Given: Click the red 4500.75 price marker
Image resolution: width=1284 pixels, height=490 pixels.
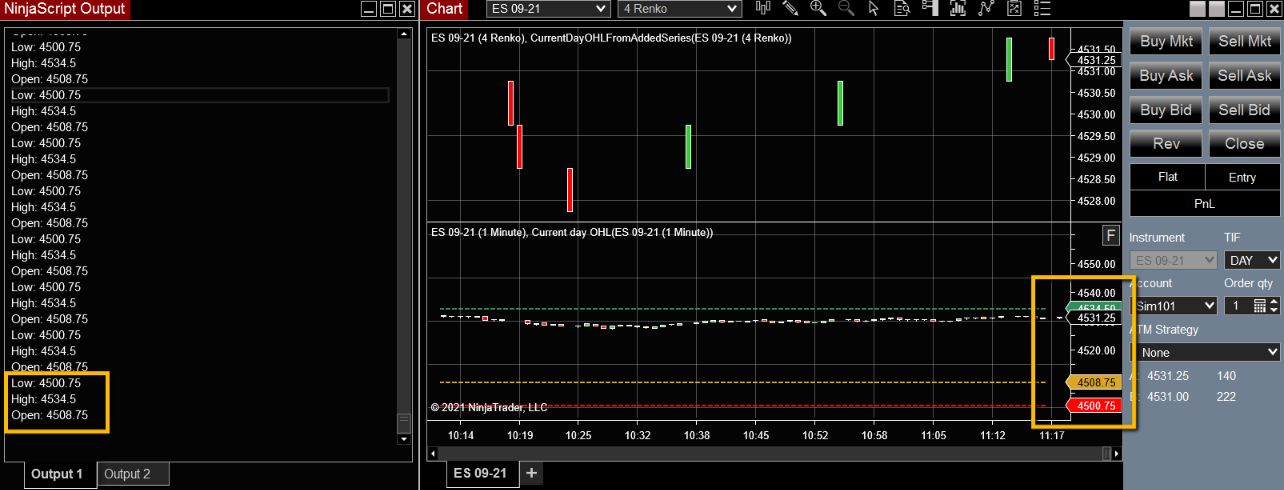Looking at the screenshot, I should 1094,406.
